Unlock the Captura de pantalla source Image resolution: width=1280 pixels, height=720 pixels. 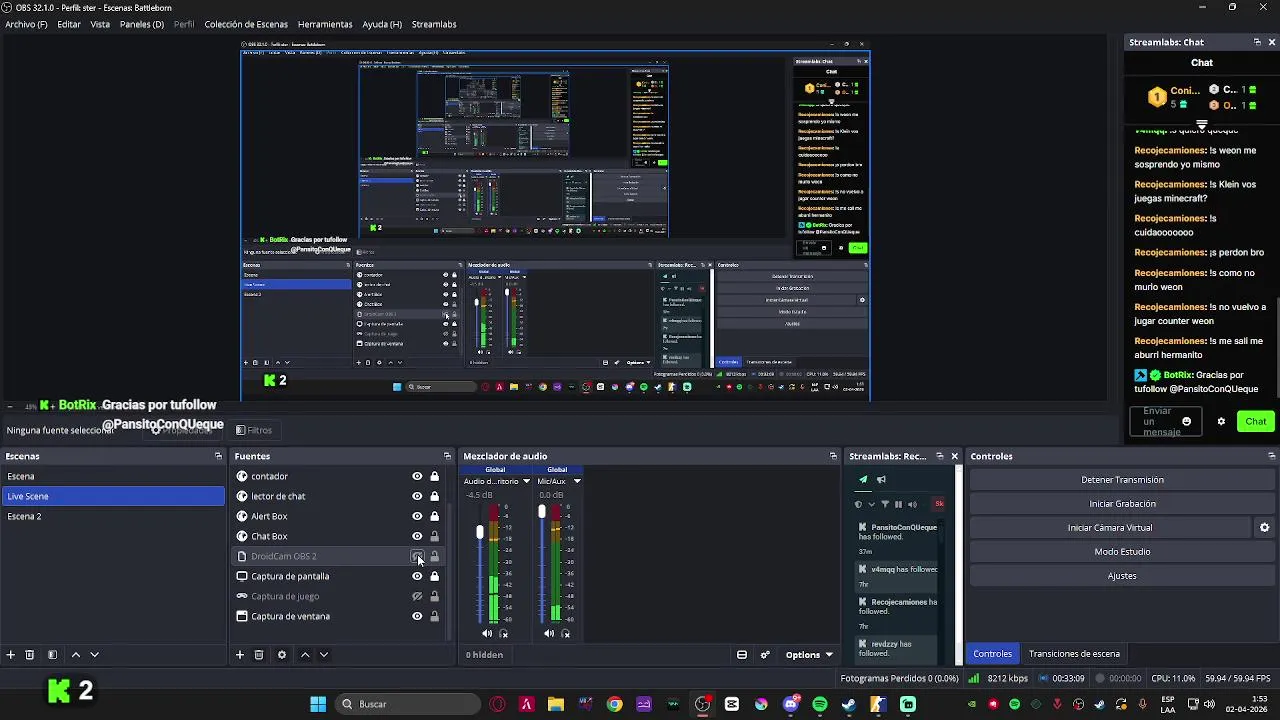[x=434, y=576]
